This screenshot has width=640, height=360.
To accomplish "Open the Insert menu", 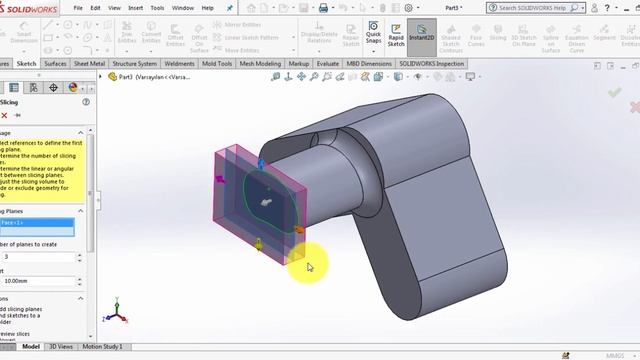I will click(136, 8).
